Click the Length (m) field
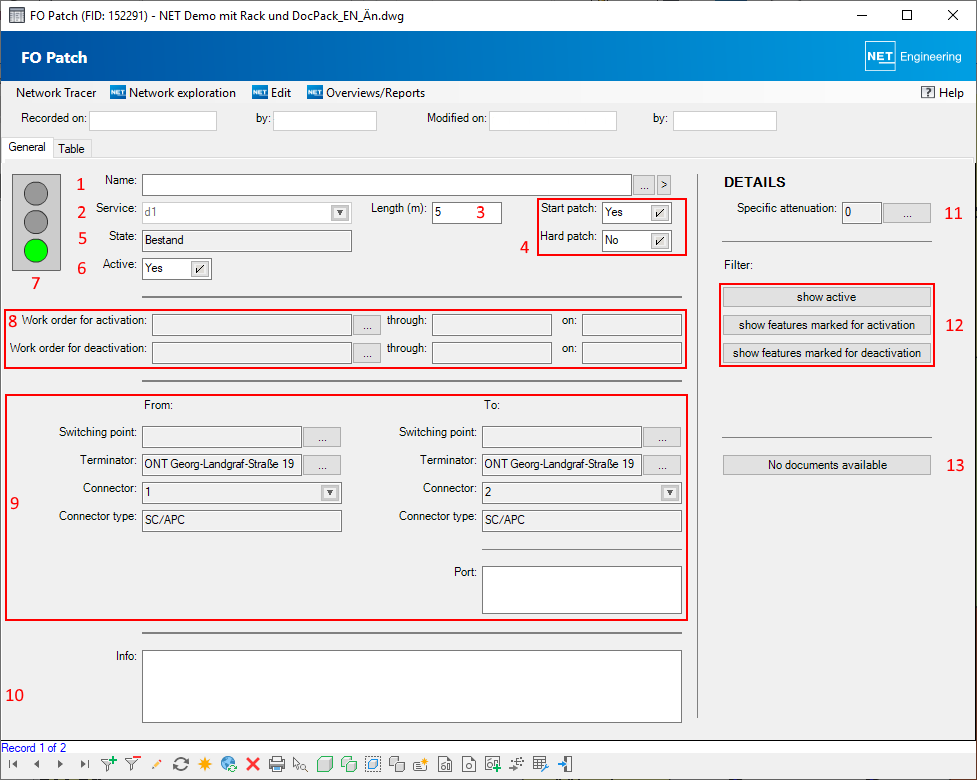 point(467,213)
